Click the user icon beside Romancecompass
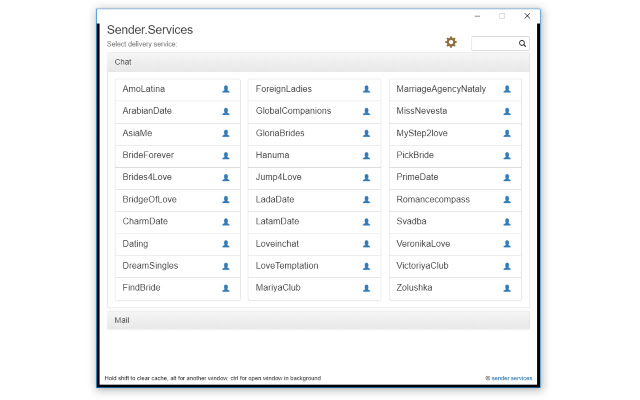The width and height of the screenshot is (640, 400). click(507, 199)
